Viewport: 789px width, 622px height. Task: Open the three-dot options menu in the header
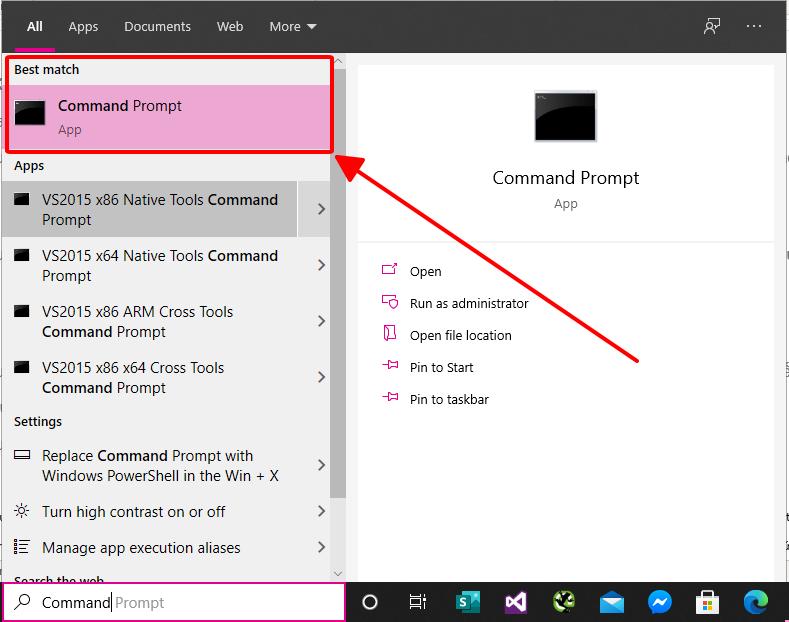pos(754,26)
